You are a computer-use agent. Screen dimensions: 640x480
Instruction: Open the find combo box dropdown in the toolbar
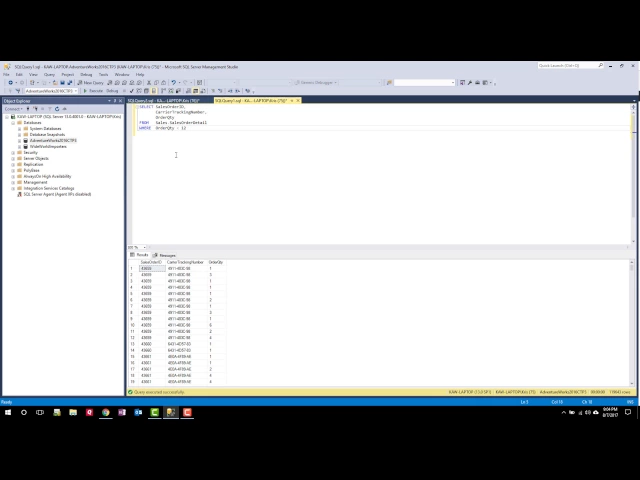pos(453,82)
